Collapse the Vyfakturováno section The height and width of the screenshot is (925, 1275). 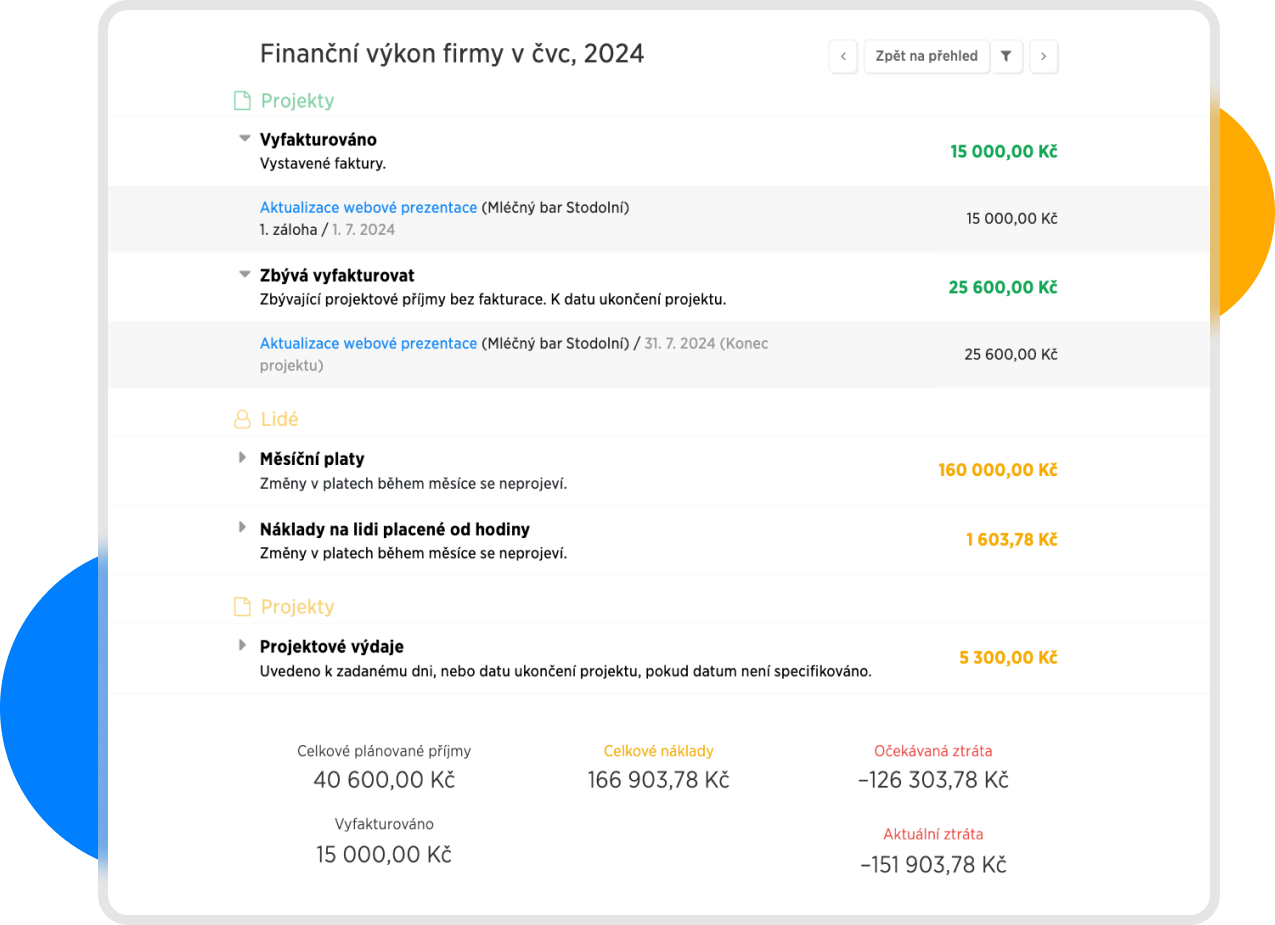tap(243, 139)
